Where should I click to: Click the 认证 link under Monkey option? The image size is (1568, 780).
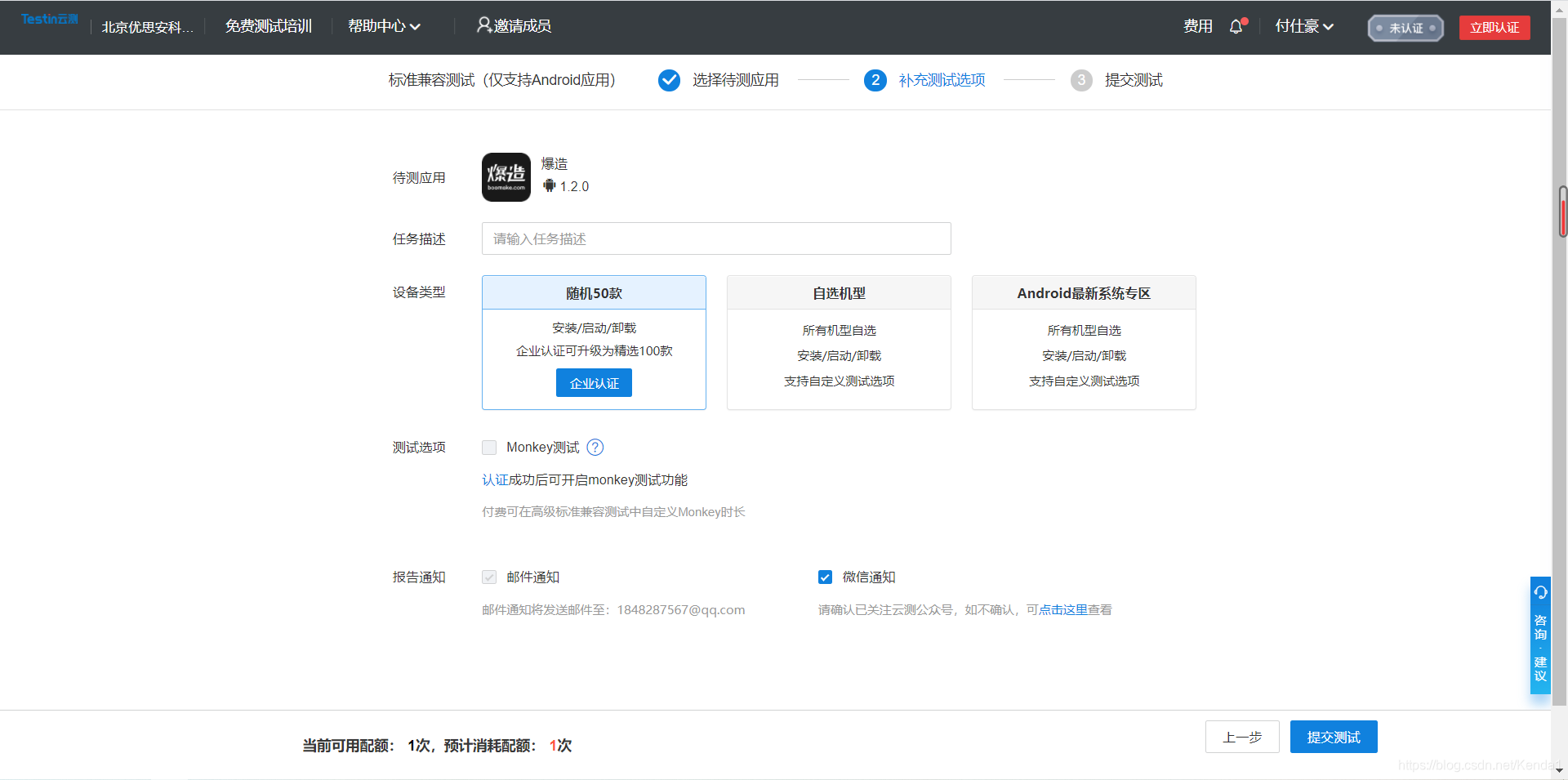pyautogui.click(x=495, y=479)
